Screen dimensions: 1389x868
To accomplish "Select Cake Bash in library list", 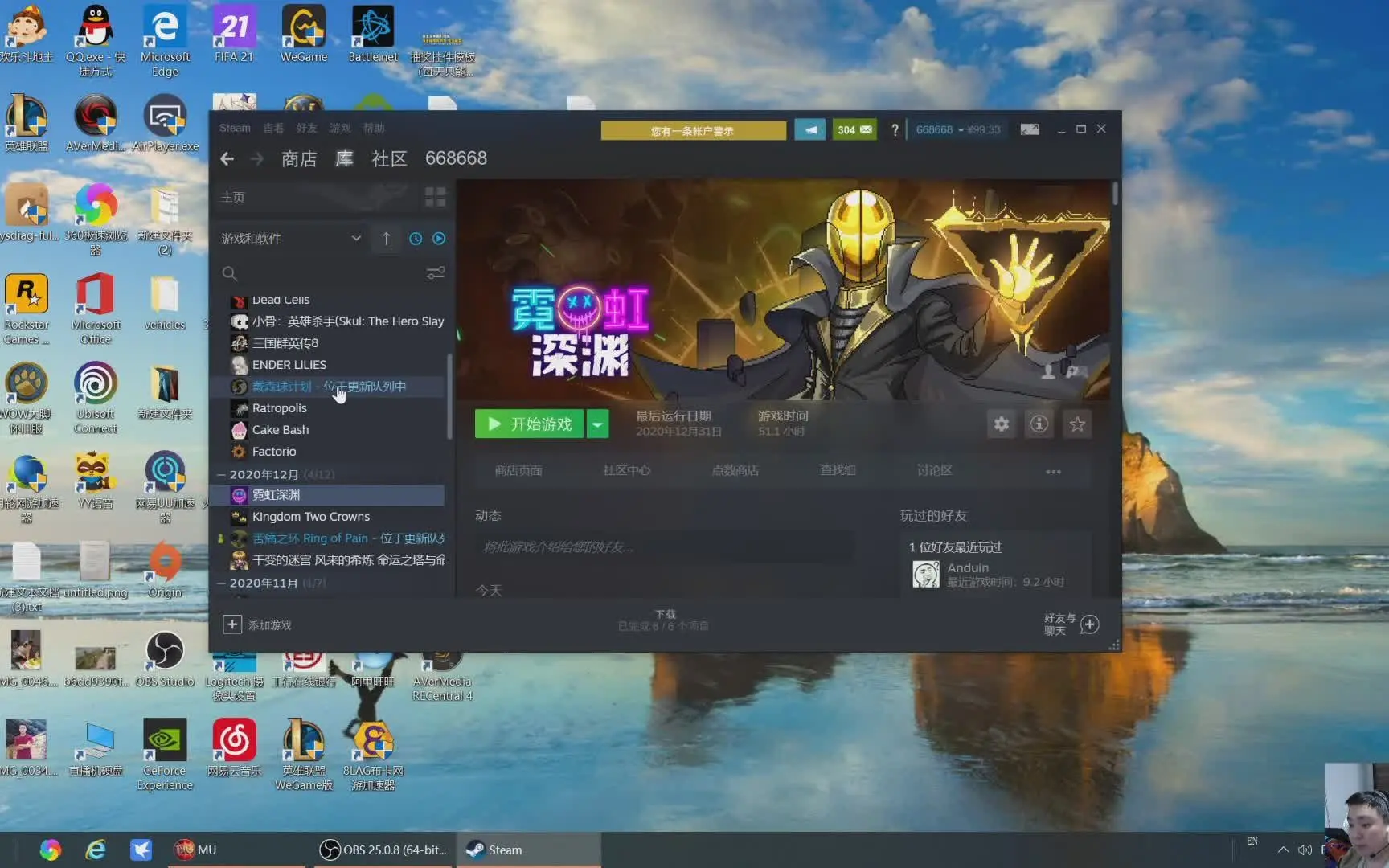I will [338, 430].
